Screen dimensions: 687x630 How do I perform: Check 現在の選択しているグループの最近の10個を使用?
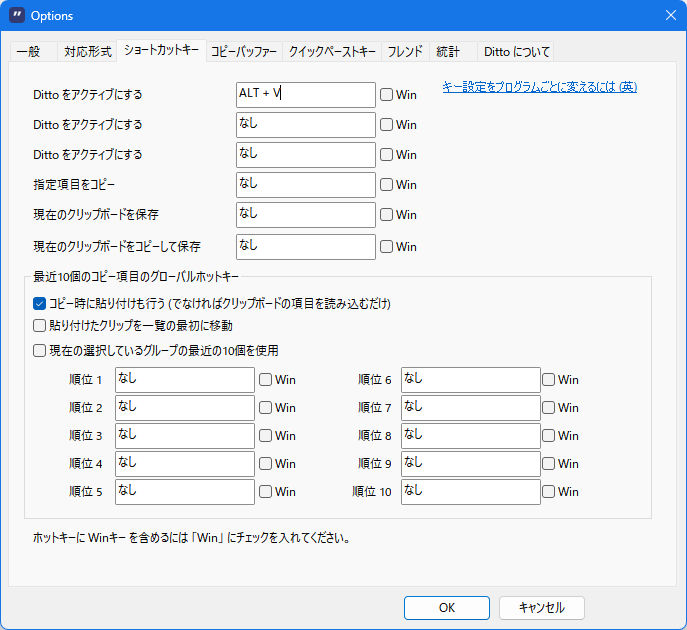[39, 350]
